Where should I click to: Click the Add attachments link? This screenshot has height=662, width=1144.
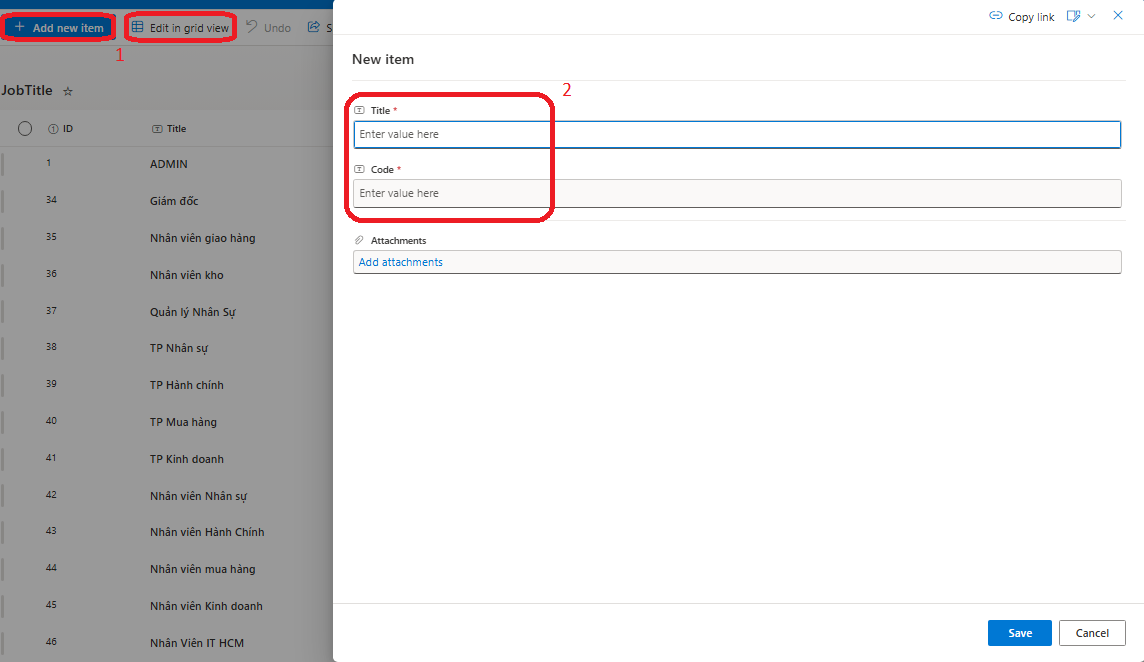coord(400,262)
